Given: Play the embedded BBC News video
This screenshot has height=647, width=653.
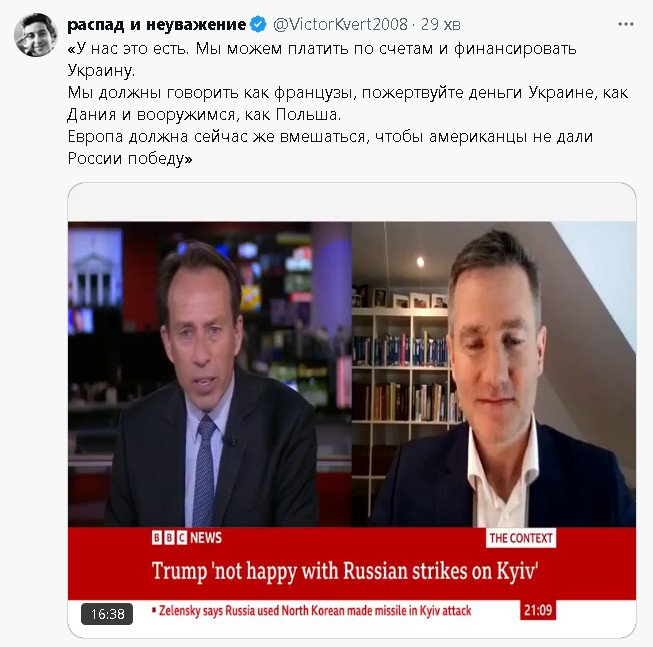Looking at the screenshot, I should click(352, 410).
